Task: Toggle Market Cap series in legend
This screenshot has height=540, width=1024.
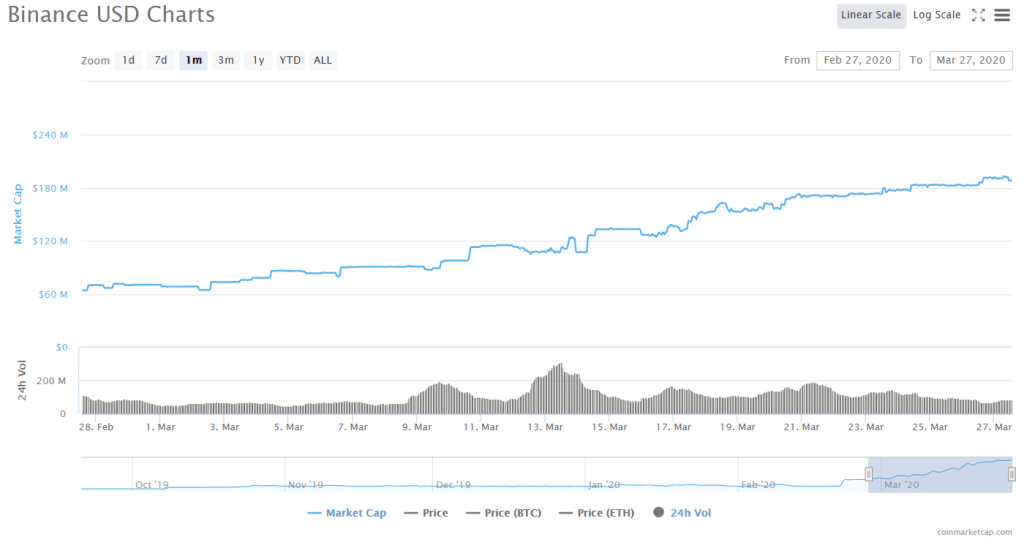Action: click(350, 513)
